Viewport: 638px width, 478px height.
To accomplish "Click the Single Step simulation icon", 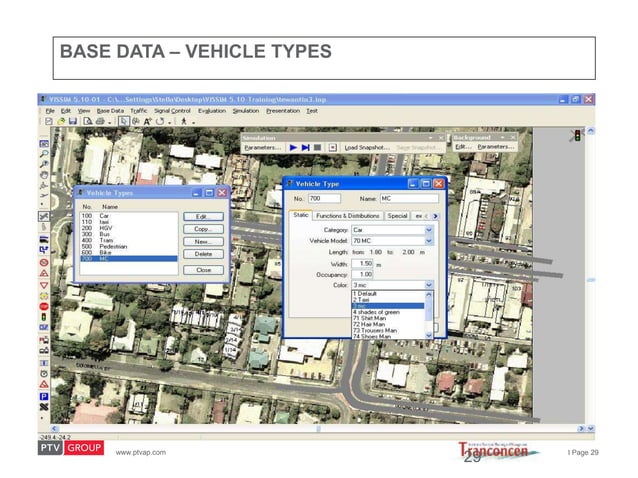I will (x=305, y=147).
